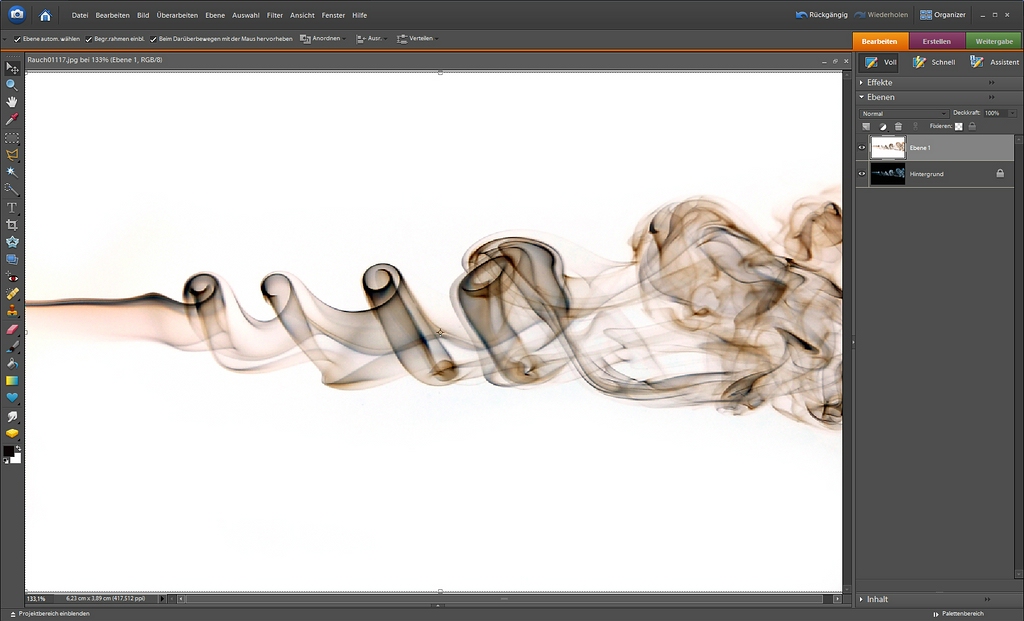Viewport: 1024px width, 621px height.
Task: Open the Verteilen dropdown
Action: (x=418, y=39)
